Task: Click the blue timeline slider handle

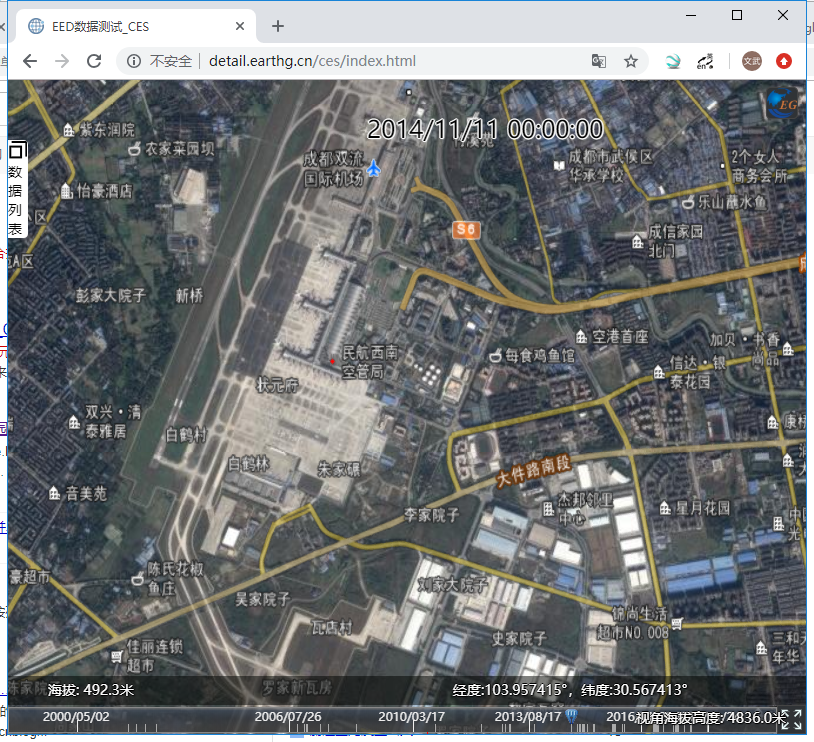Action: point(571,716)
